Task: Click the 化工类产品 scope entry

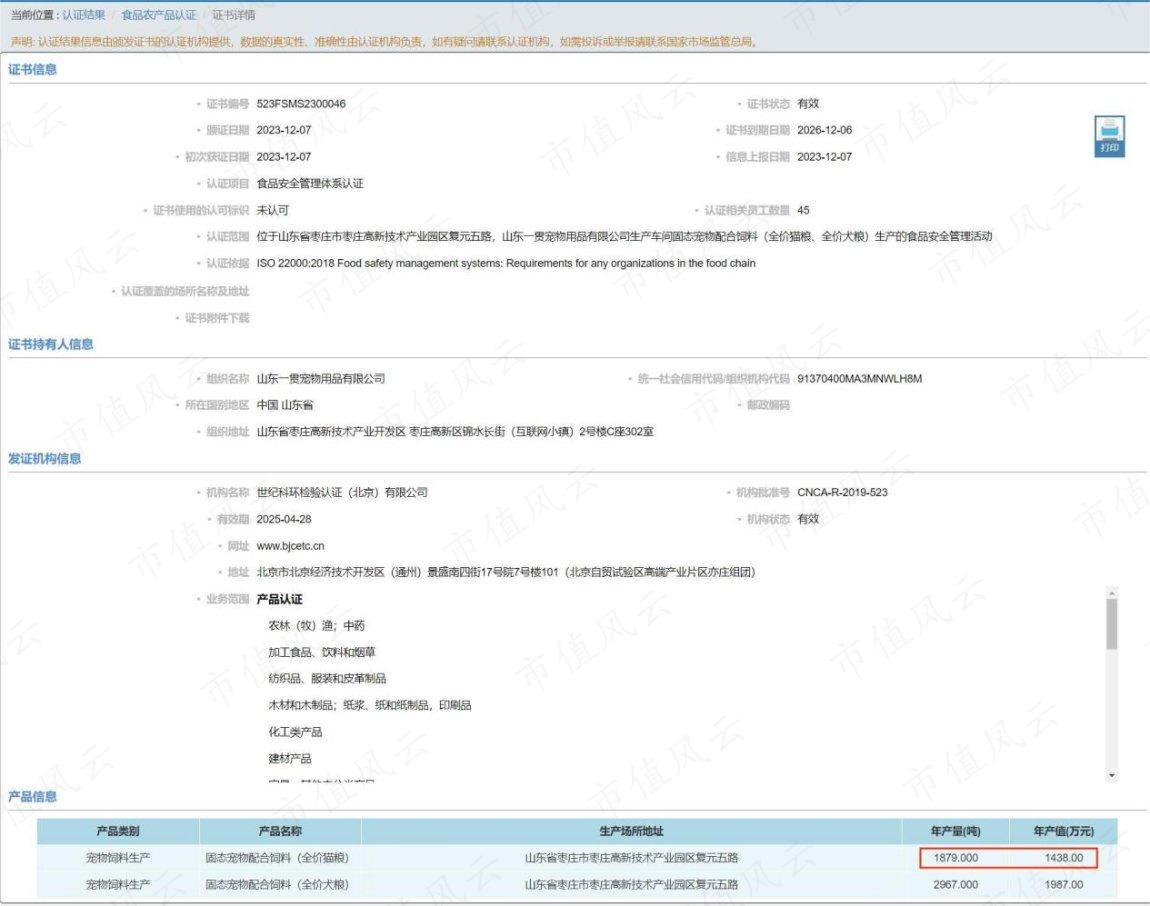Action: click(x=295, y=732)
